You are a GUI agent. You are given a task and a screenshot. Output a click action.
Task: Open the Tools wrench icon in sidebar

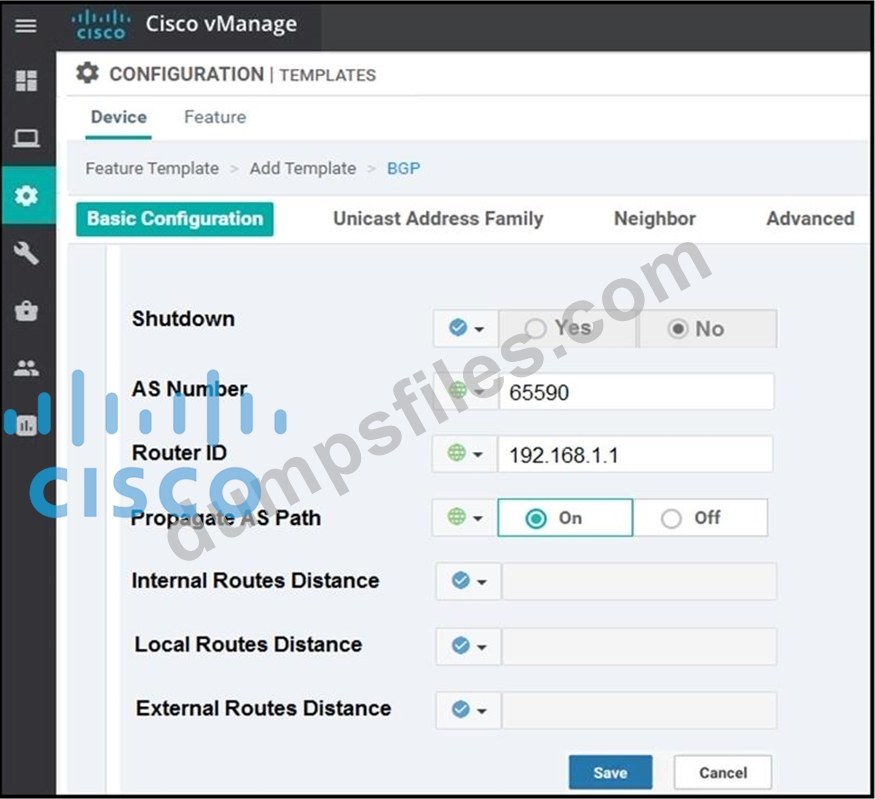point(27,253)
